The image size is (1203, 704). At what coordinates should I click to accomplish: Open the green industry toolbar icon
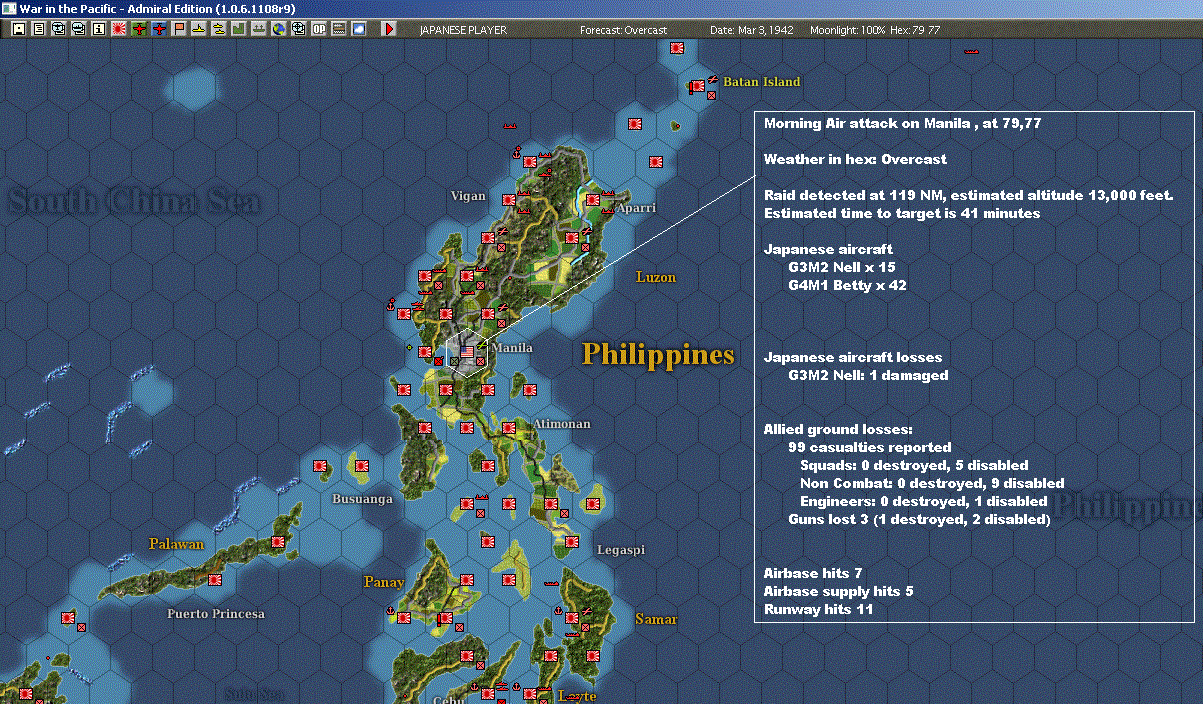click(x=239, y=29)
